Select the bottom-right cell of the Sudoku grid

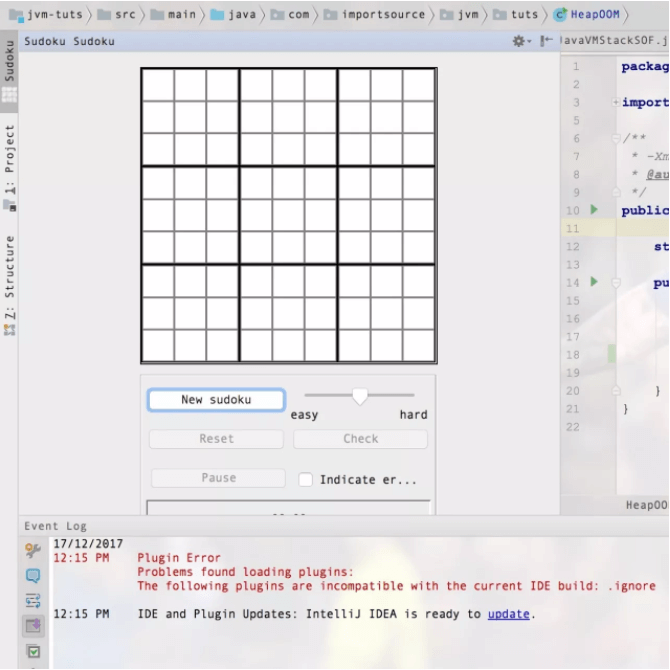419,345
